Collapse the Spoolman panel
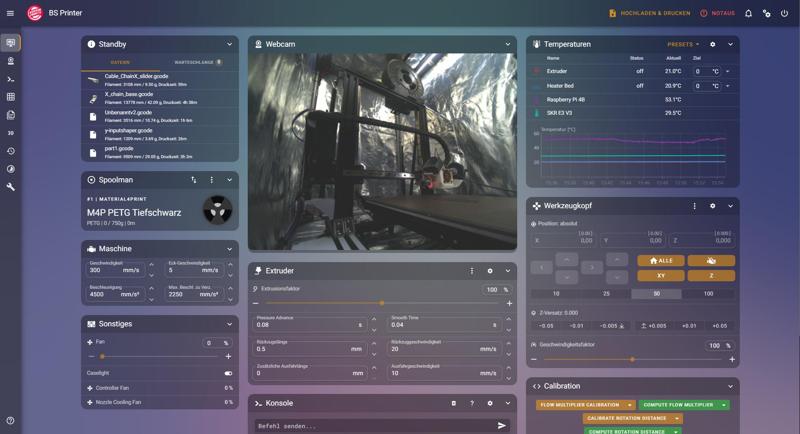 click(x=230, y=180)
